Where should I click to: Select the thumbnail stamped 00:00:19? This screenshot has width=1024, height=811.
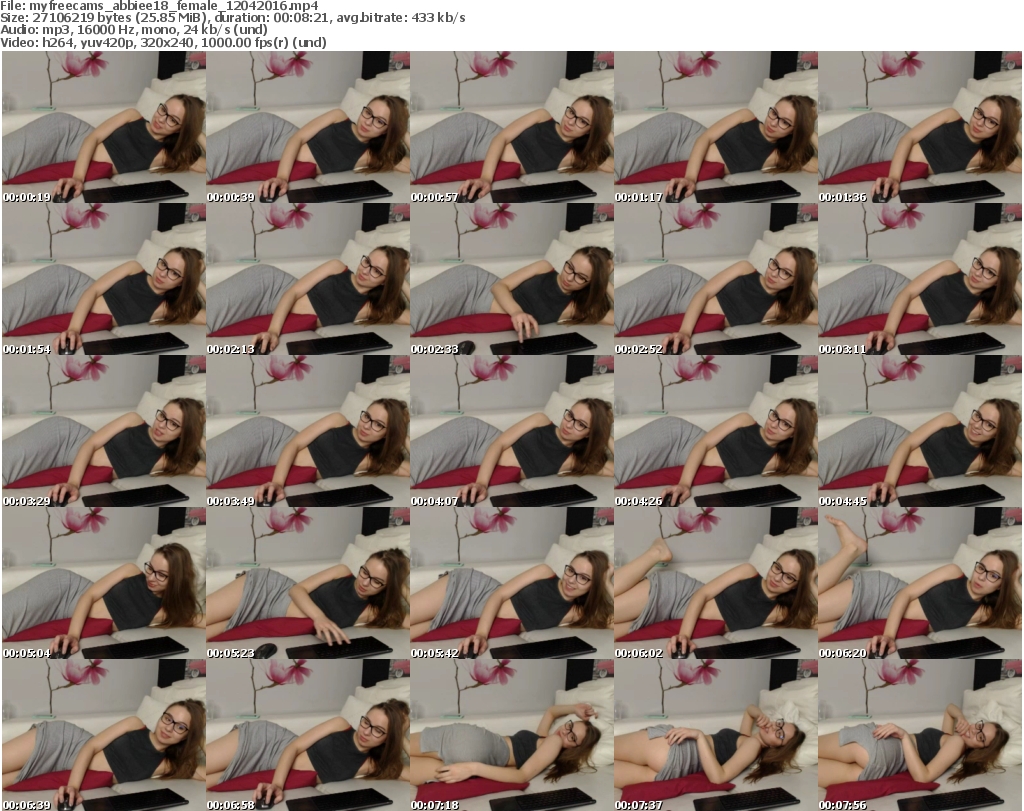[x=104, y=127]
